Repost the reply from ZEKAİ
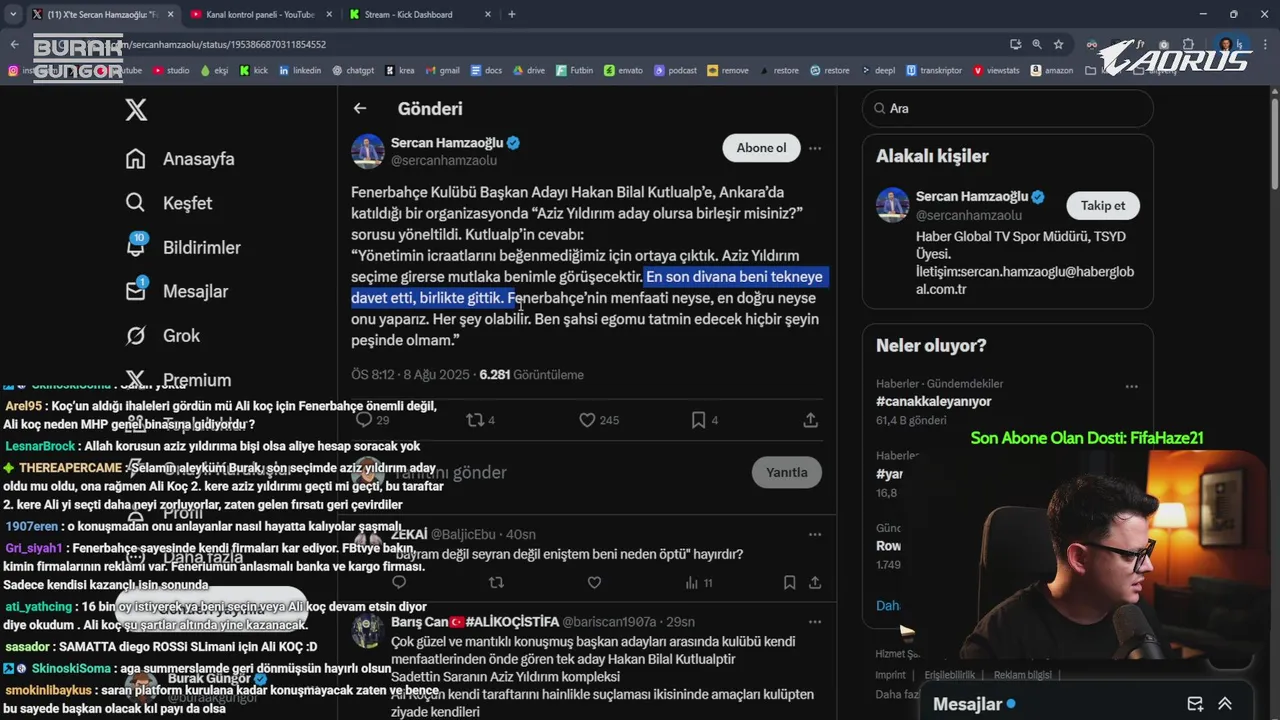The image size is (1280, 720). [497, 582]
